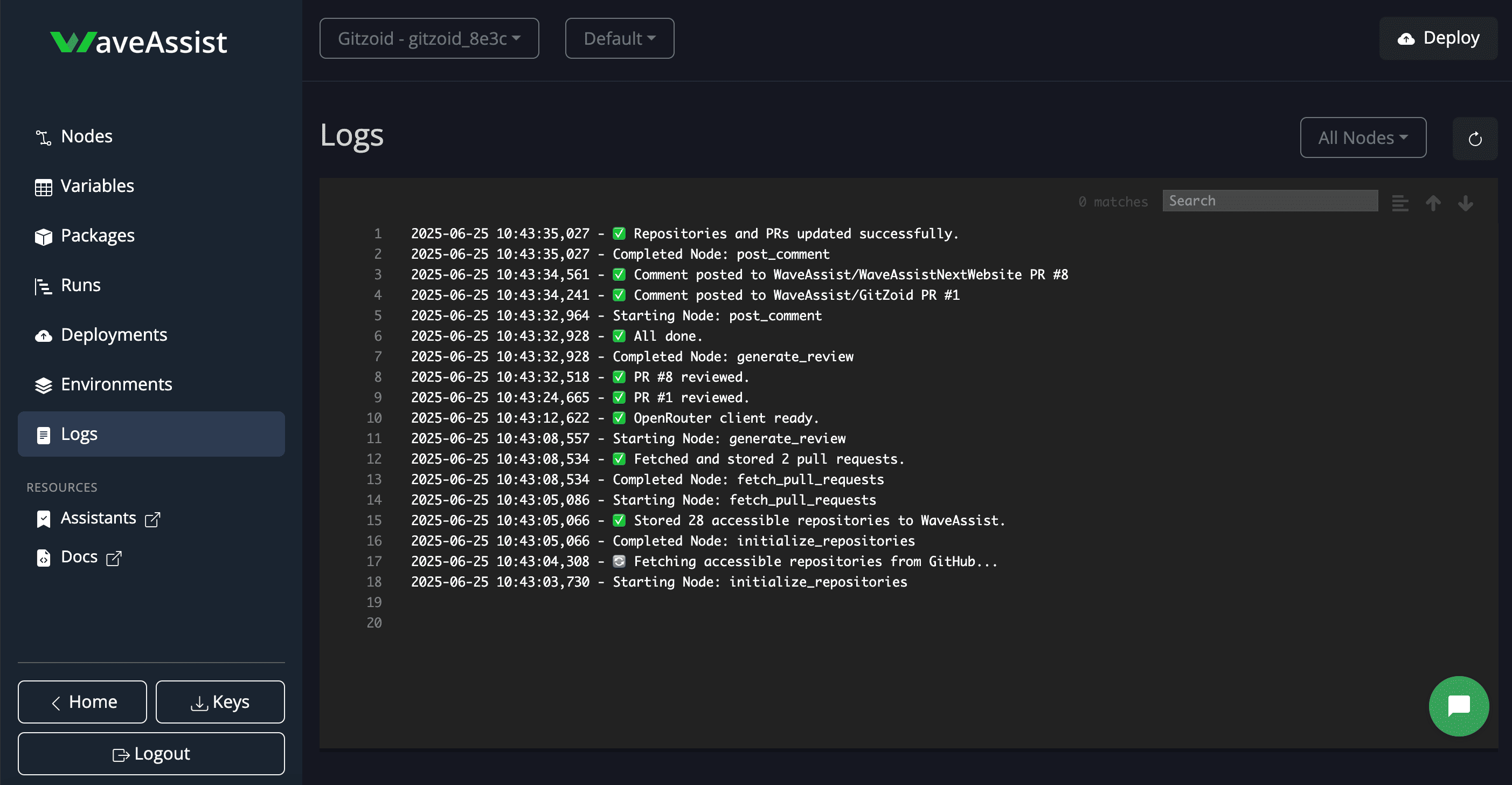Click the external-link icon beside Assistants

click(x=152, y=520)
